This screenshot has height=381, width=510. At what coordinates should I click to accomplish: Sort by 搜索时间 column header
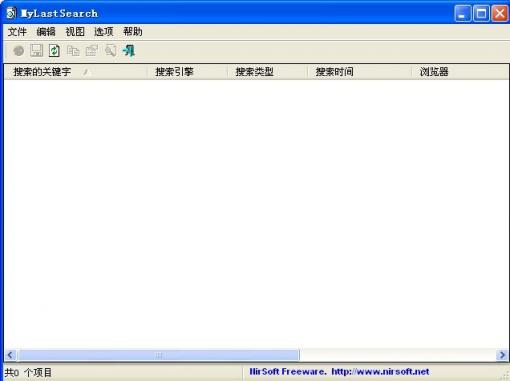(360, 72)
